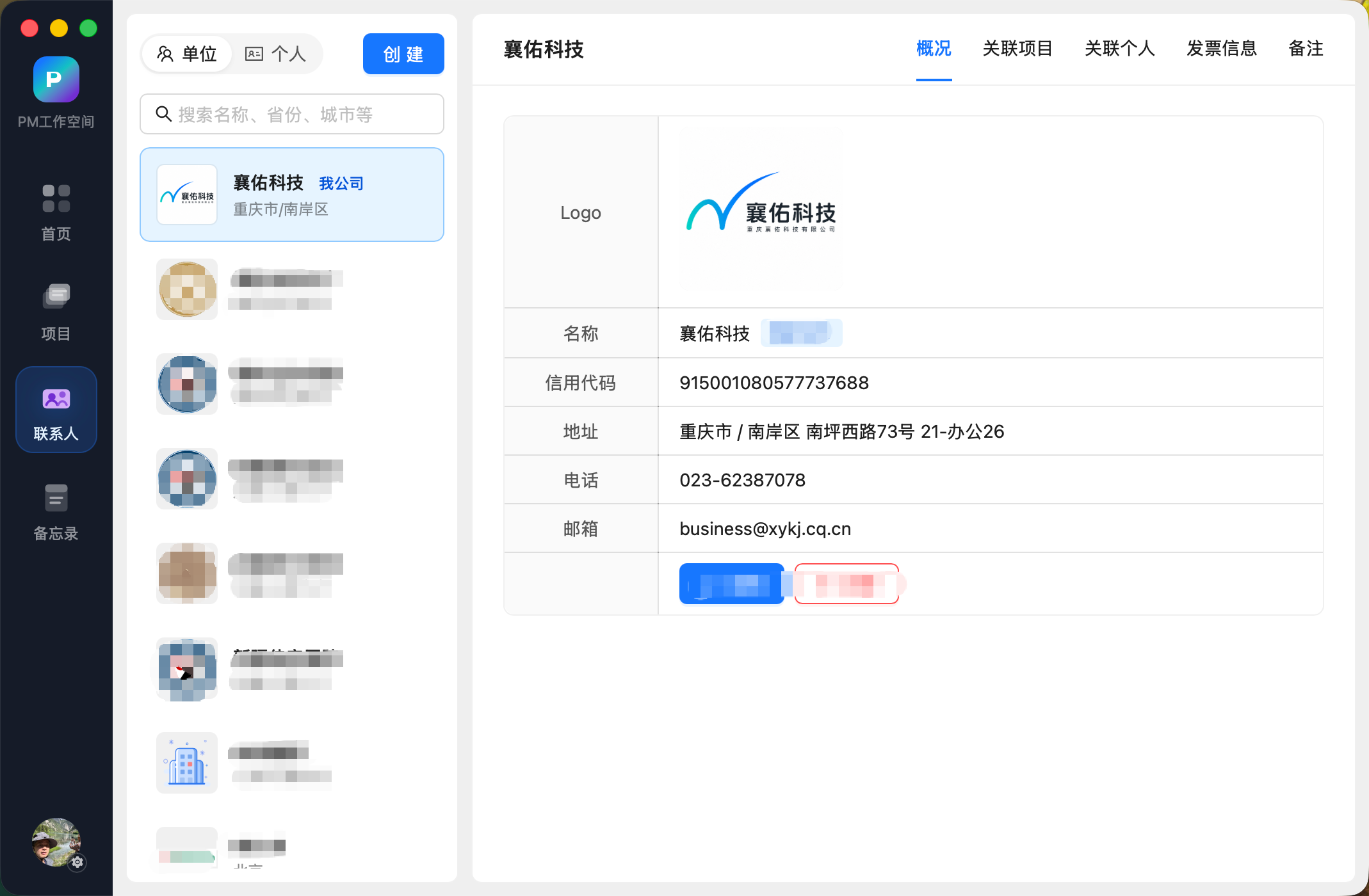Click the 名称 value 襄佑科技
1369x896 pixels.
715,333
